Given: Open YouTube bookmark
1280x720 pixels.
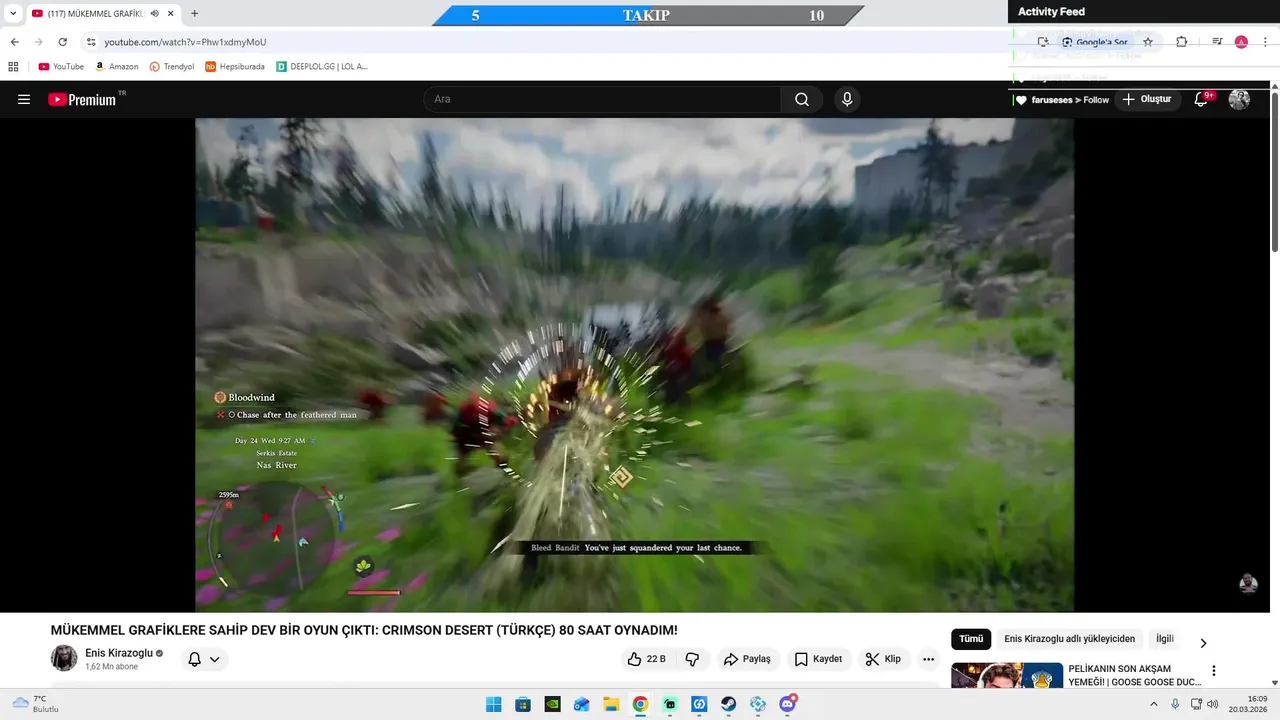Looking at the screenshot, I should coord(61,67).
